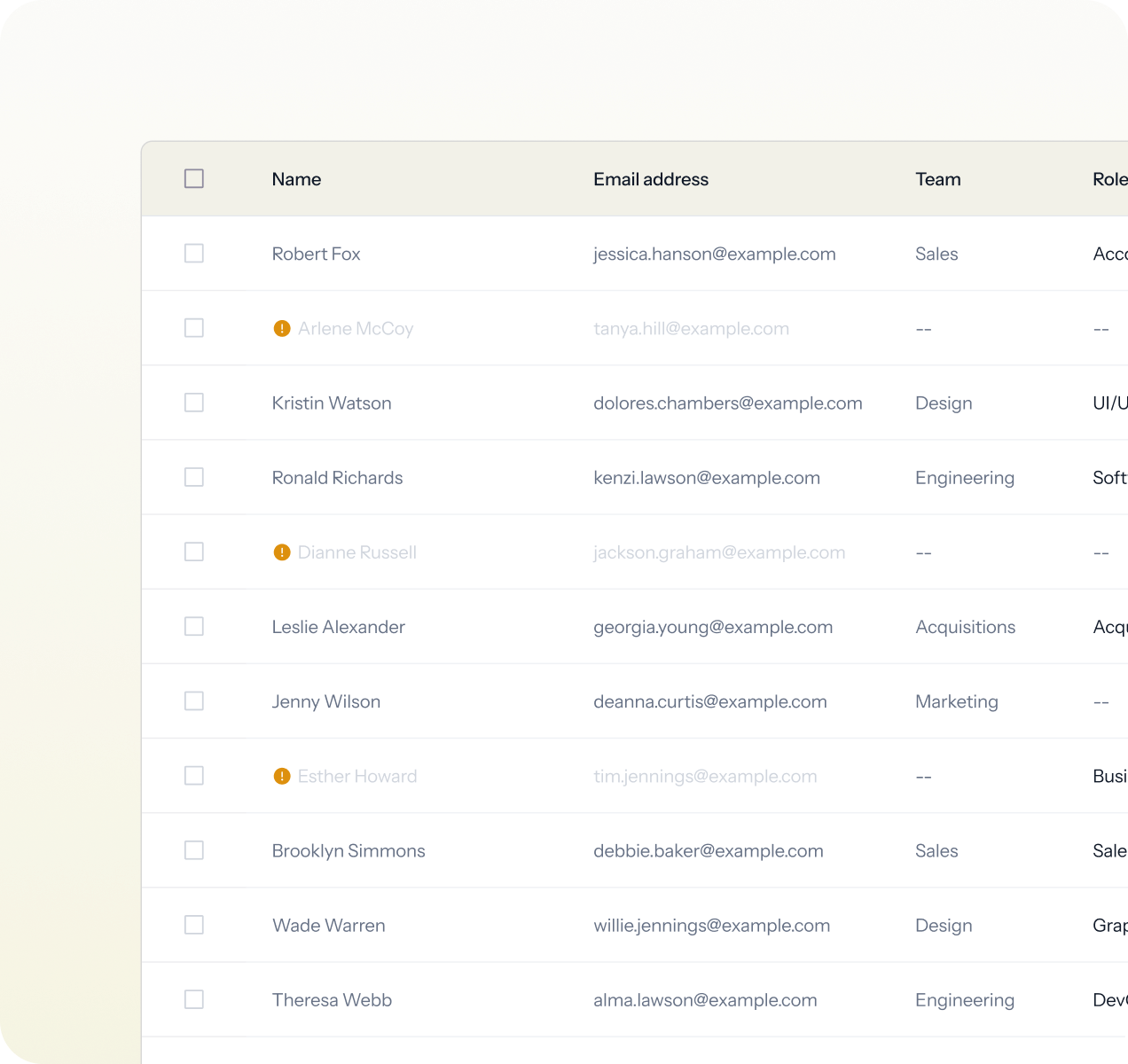Click the email tim.jennings@example.com
Screen dimensions: 1128x1064
705,778
